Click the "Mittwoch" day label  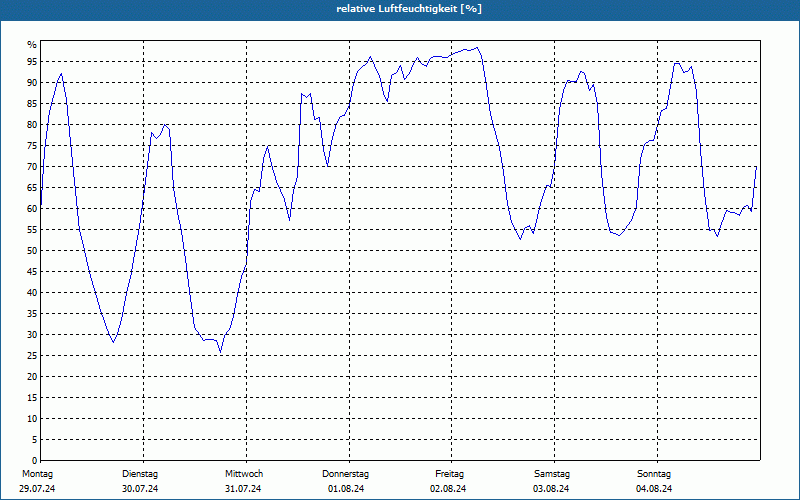pyautogui.click(x=244, y=474)
